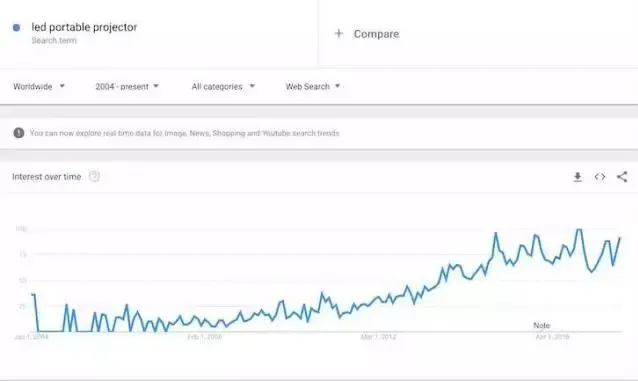Viewport: 638px width, 381px height.
Task: Click the info icon in the notification banner
Action: point(19,133)
